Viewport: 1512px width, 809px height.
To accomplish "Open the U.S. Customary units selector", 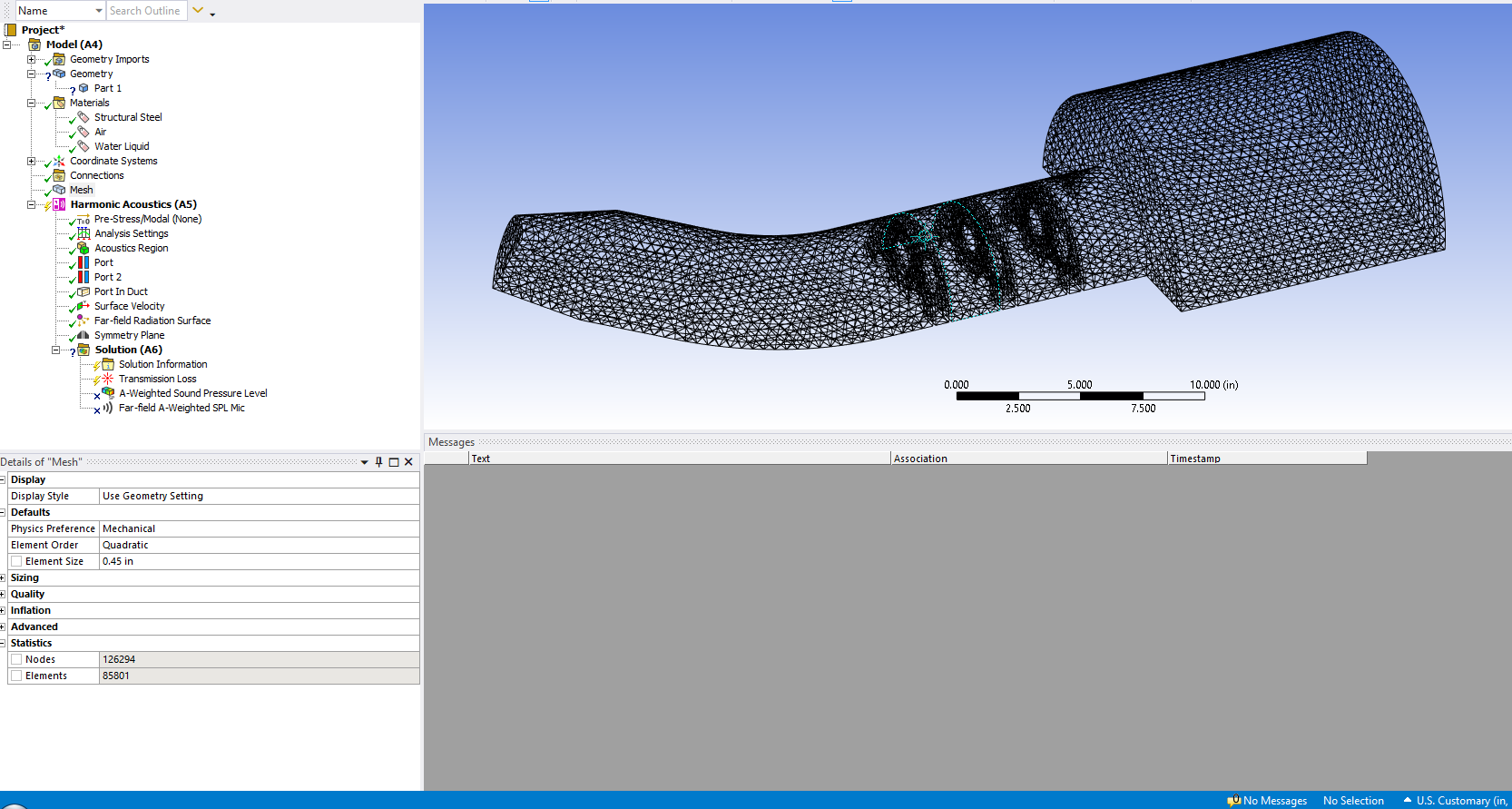I will point(1456,801).
